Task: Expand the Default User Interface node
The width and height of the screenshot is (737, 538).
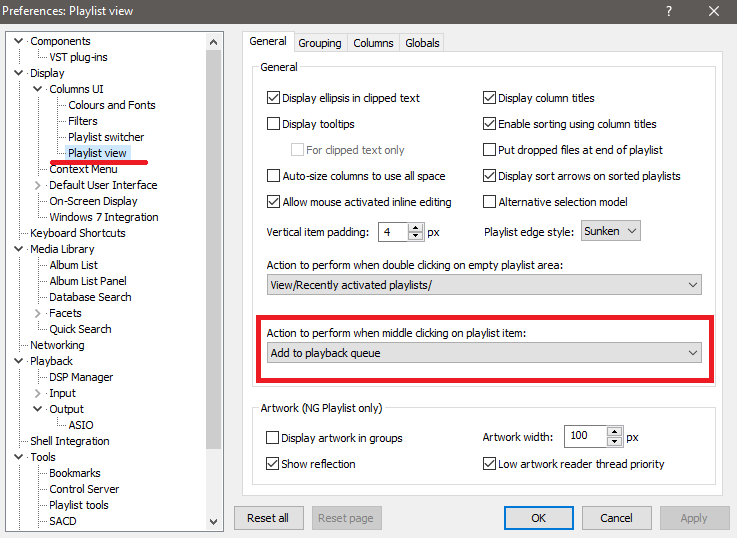Action: point(39,185)
